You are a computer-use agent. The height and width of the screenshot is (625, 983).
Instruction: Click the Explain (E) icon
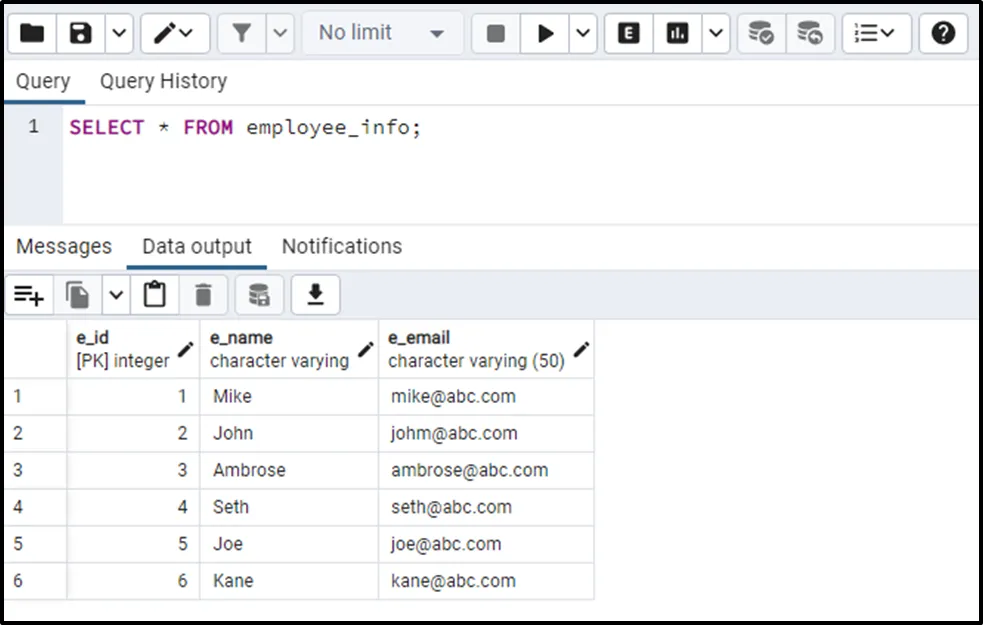(x=629, y=33)
